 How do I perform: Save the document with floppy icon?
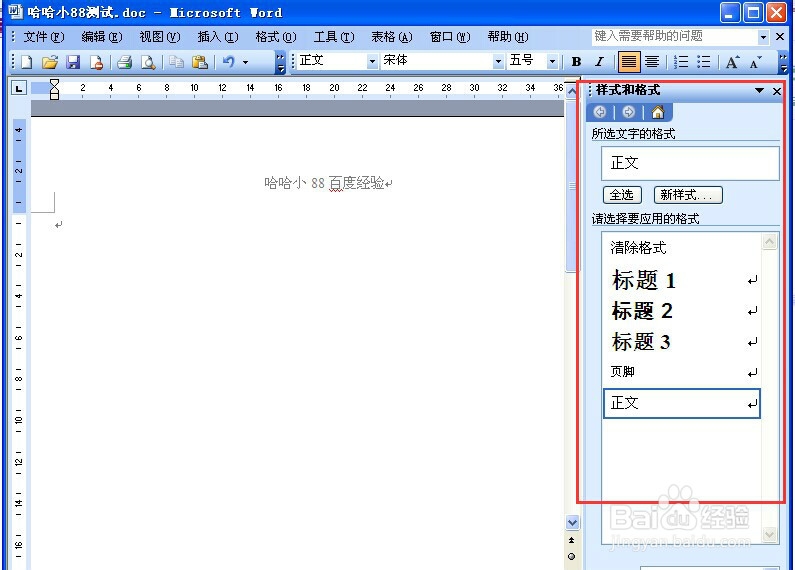[x=73, y=62]
